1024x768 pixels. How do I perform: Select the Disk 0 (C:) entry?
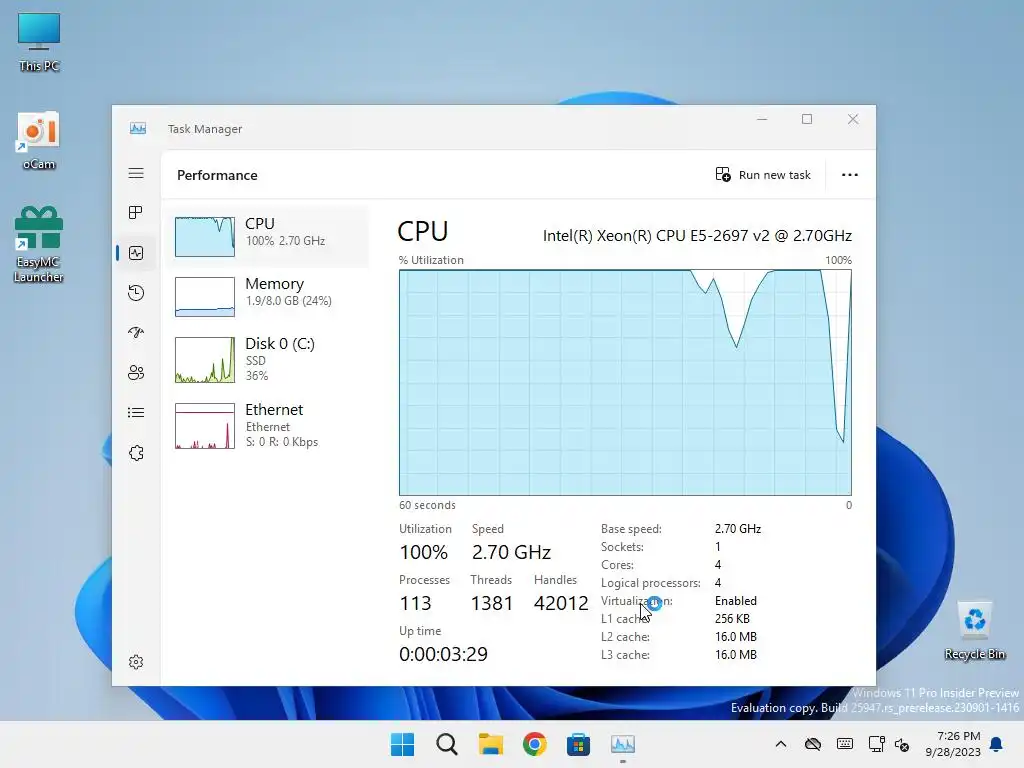[268, 359]
